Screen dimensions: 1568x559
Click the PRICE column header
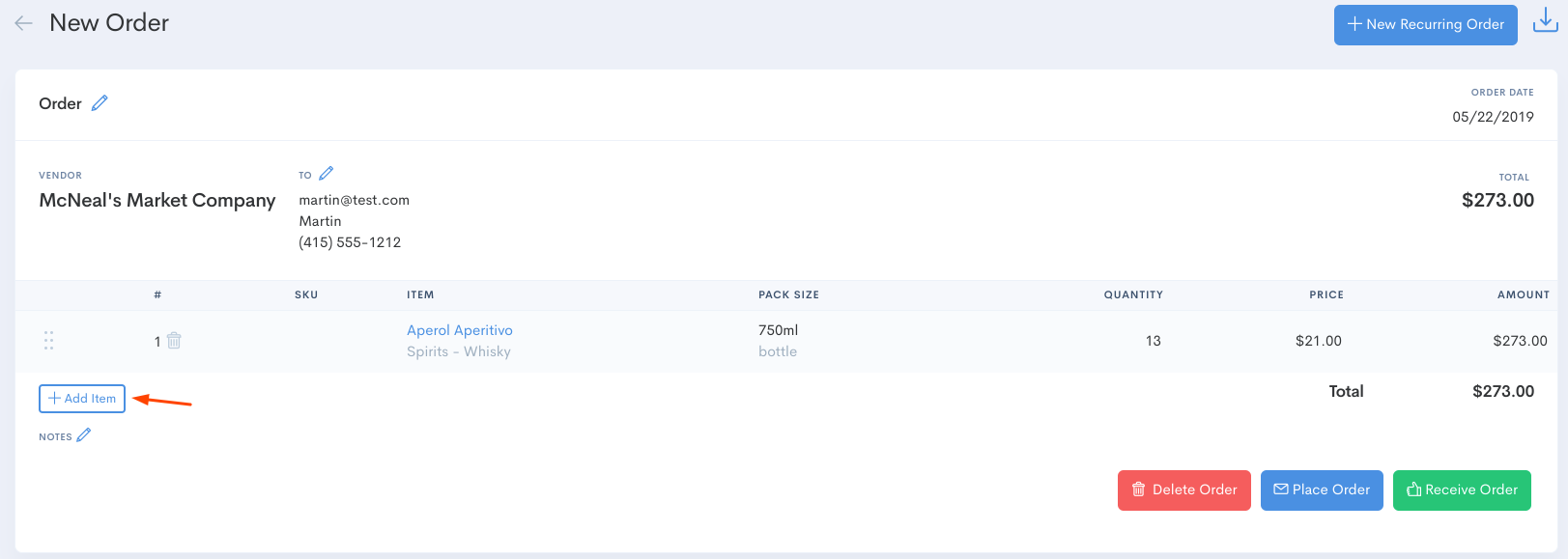1326,294
